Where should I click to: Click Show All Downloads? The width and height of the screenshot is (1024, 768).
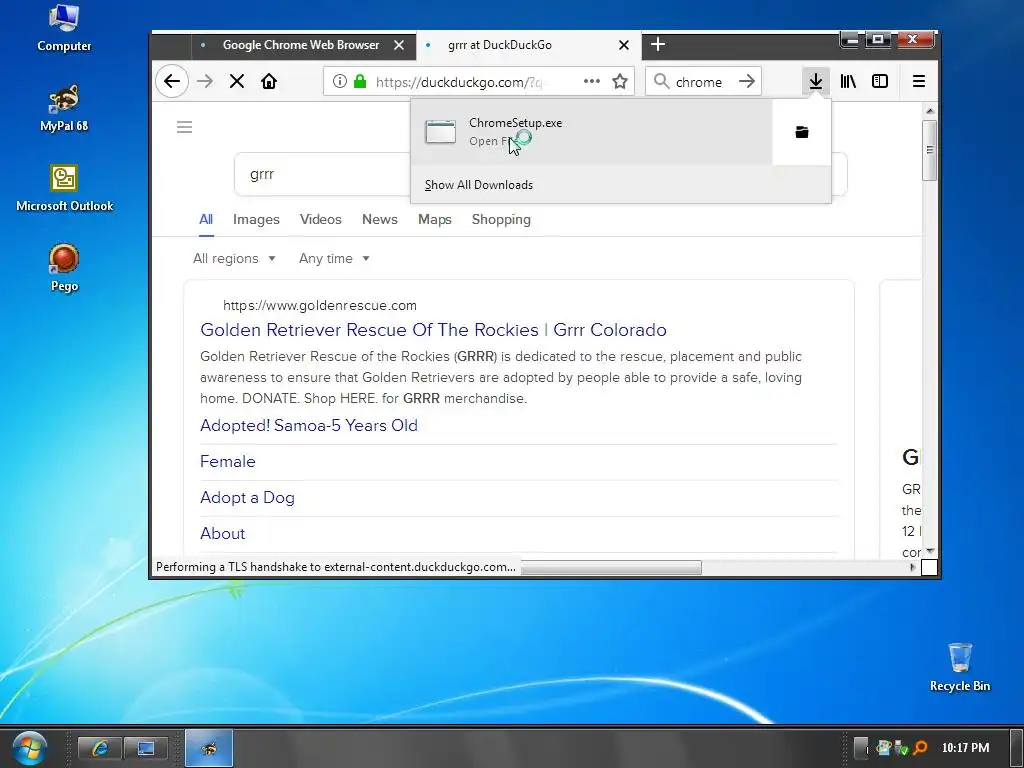[479, 185]
